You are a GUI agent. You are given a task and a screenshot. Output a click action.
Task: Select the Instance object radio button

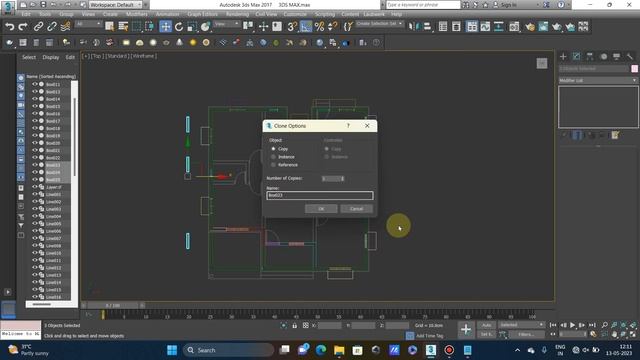[273, 157]
